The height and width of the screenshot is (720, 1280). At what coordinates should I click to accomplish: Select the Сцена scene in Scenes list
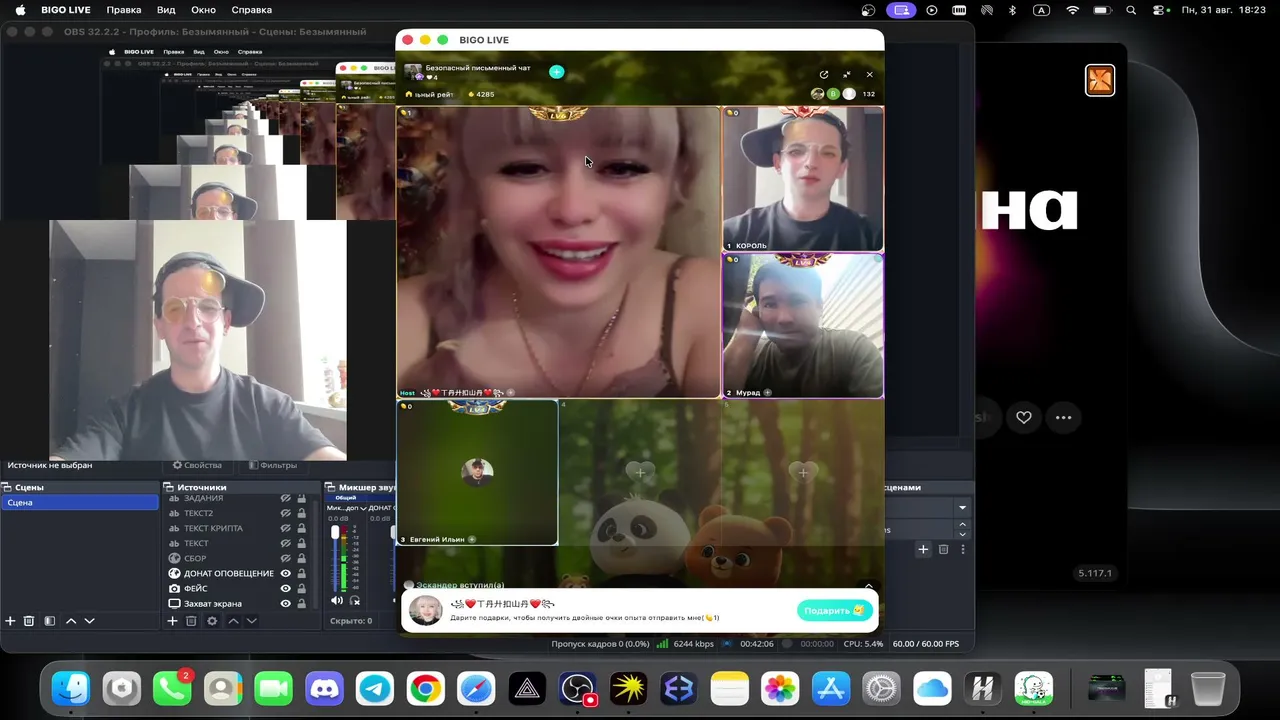pos(80,502)
